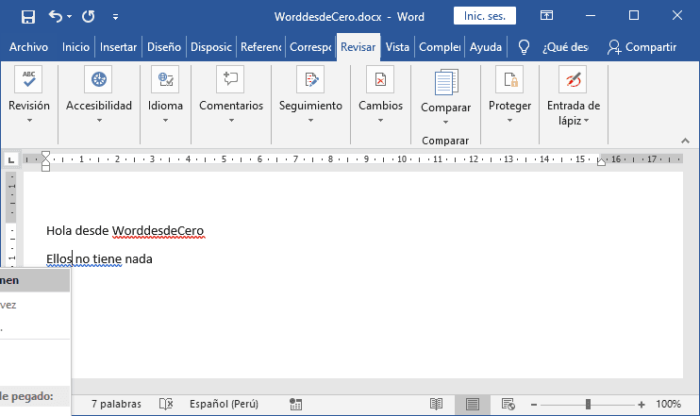The height and width of the screenshot is (416, 700).
Task: Click the tab stop selector beside the ruler
Action: [x=11, y=159]
